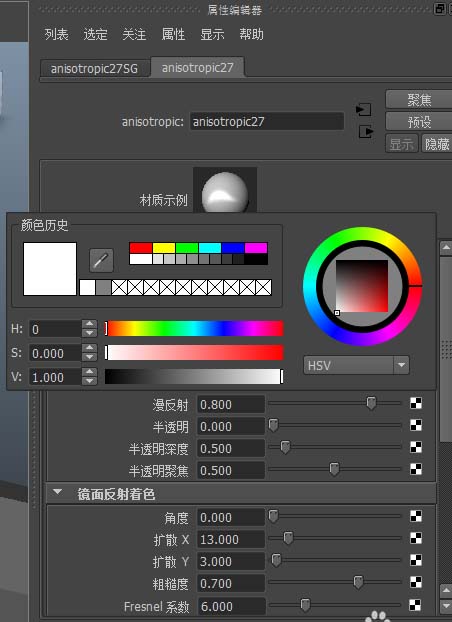Click the large white current color swatch

coord(50,269)
